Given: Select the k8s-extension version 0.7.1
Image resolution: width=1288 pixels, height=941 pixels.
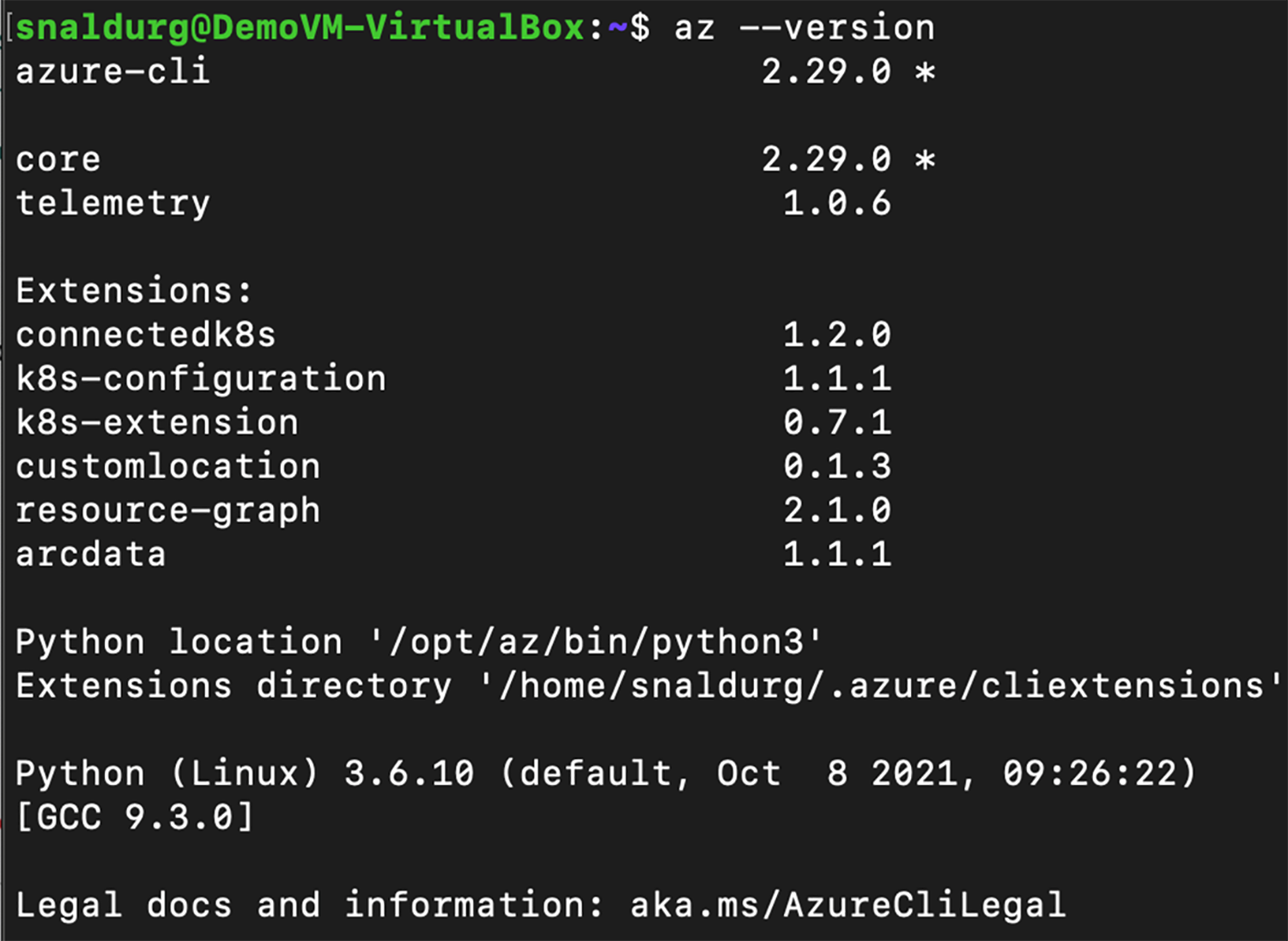Looking at the screenshot, I should pos(837,422).
